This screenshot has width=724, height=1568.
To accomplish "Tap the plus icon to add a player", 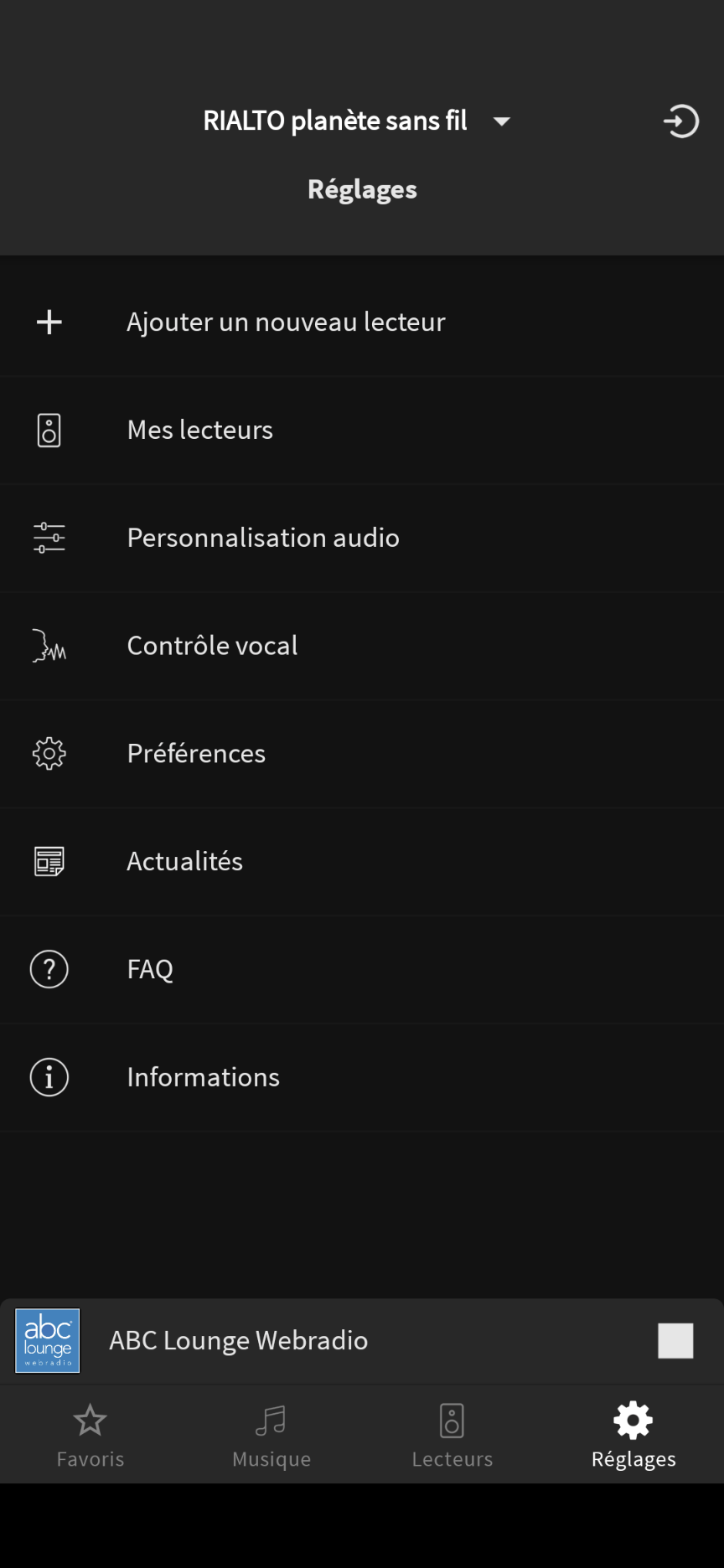I will pos(49,322).
